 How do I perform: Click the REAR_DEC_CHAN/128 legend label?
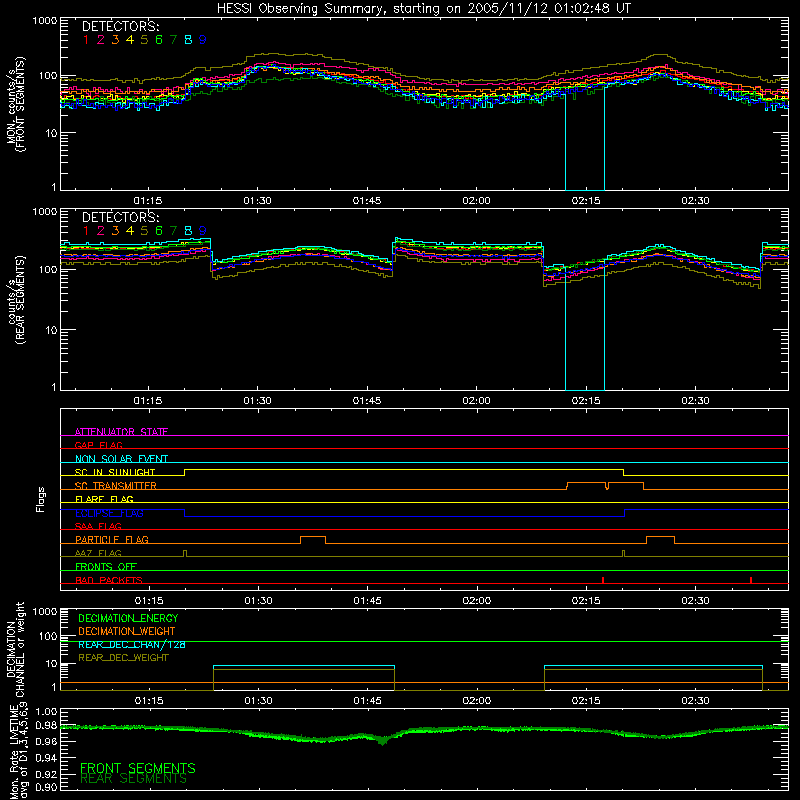(x=132, y=645)
